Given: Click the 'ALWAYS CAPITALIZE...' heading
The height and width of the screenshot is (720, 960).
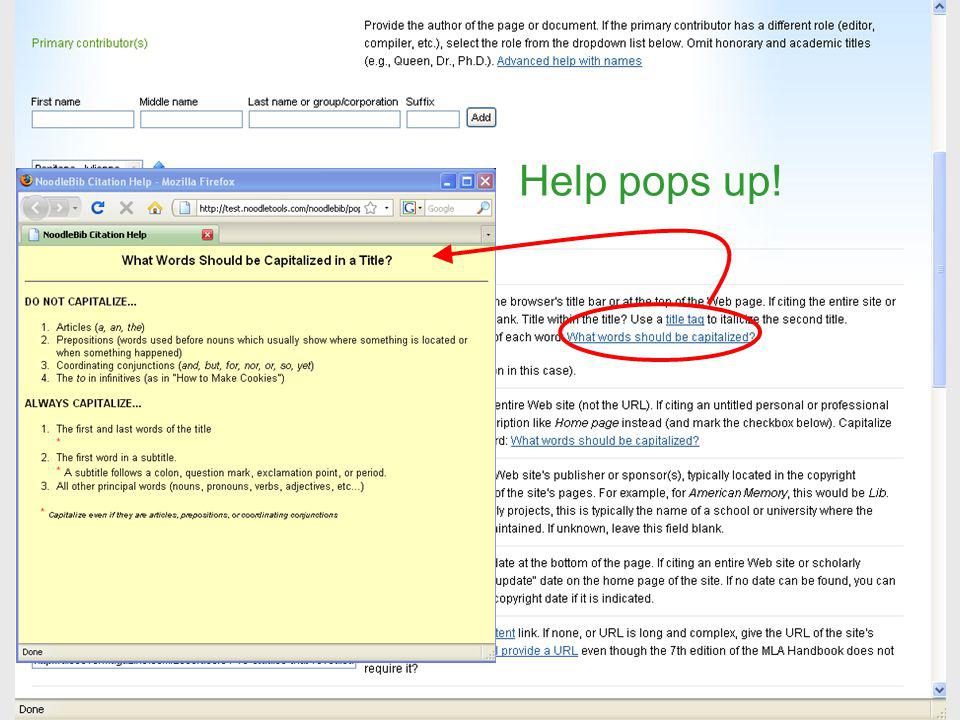Looking at the screenshot, I should [83, 403].
